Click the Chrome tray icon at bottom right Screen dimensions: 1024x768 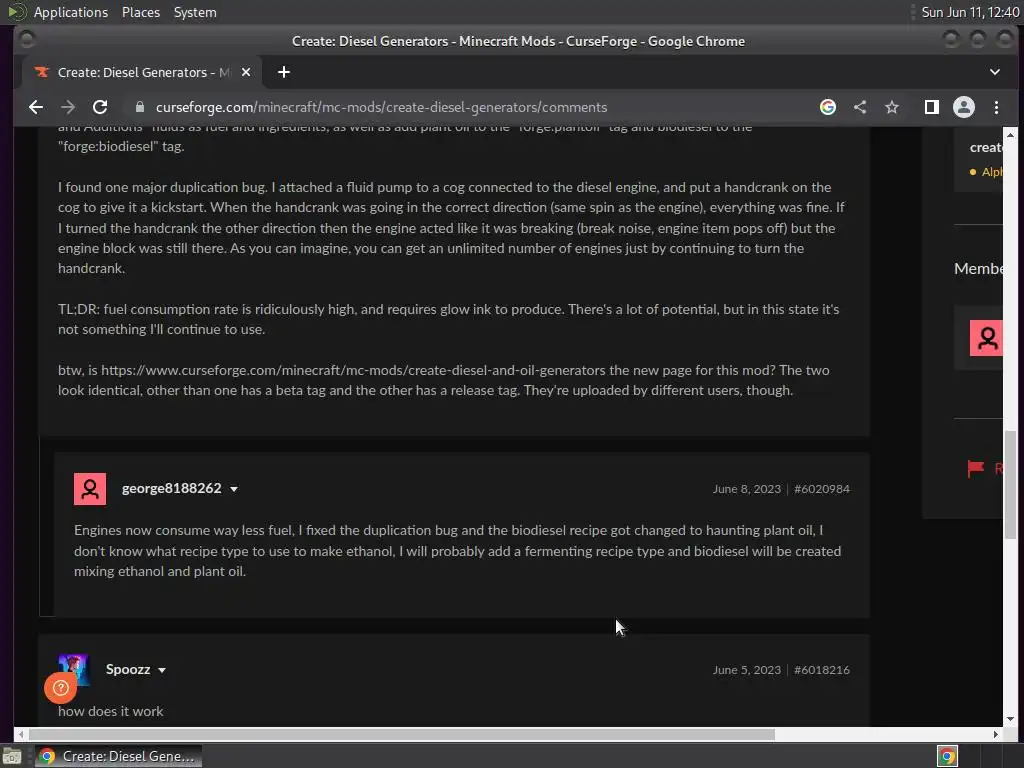[947, 756]
